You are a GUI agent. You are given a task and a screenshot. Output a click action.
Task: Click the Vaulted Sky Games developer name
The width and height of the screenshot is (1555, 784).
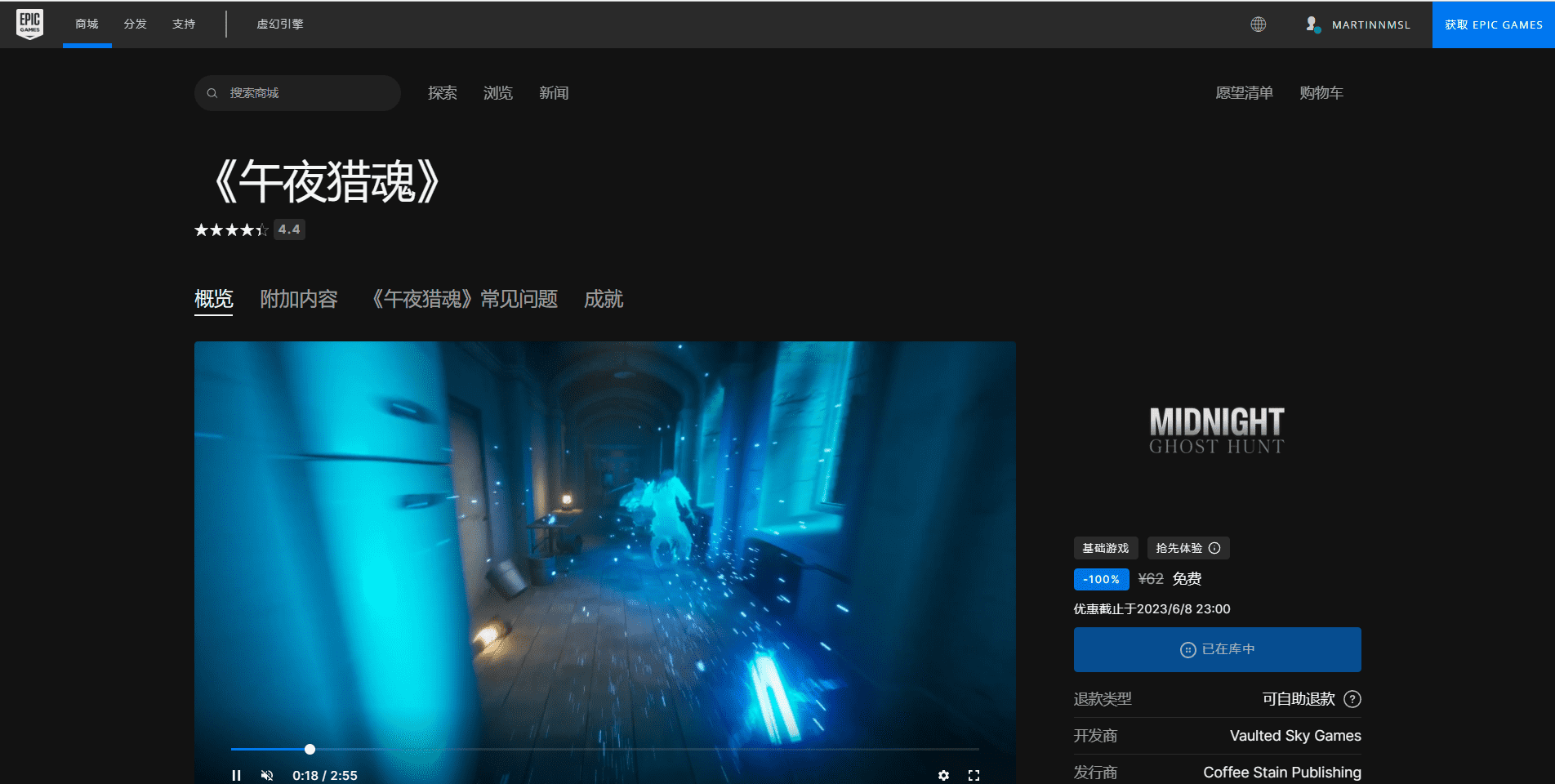(1295, 736)
